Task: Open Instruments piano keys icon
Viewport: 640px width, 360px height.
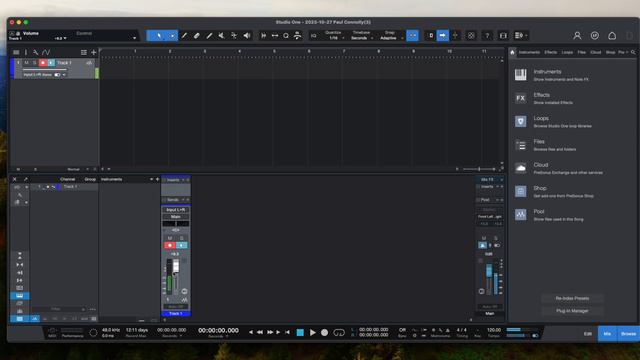Action: pos(520,75)
